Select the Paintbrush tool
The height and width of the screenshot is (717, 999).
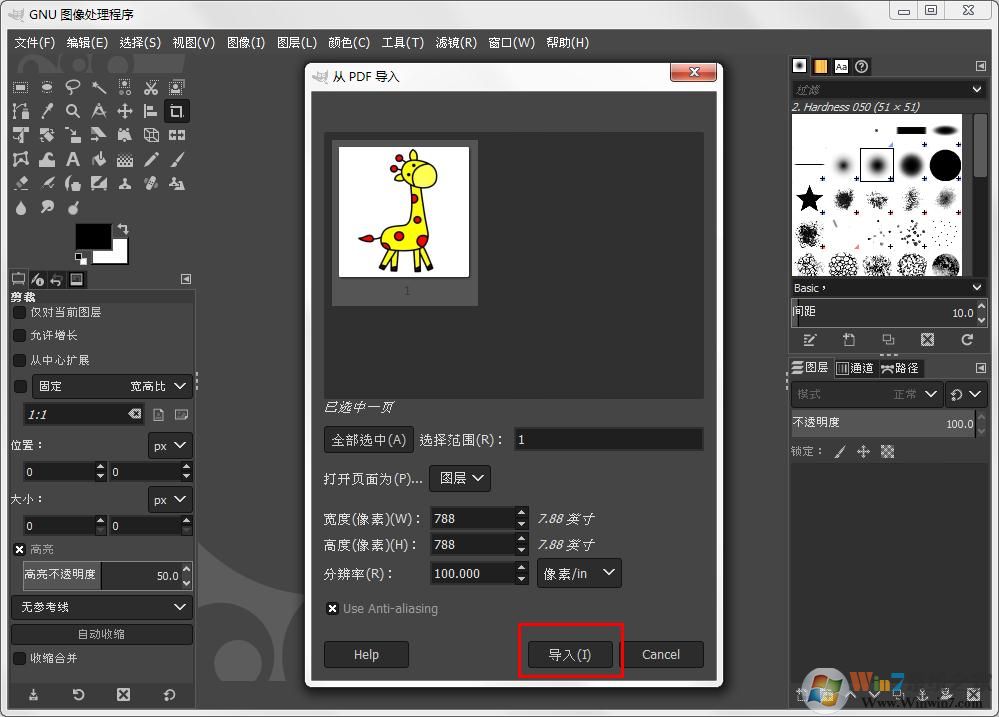(177, 159)
